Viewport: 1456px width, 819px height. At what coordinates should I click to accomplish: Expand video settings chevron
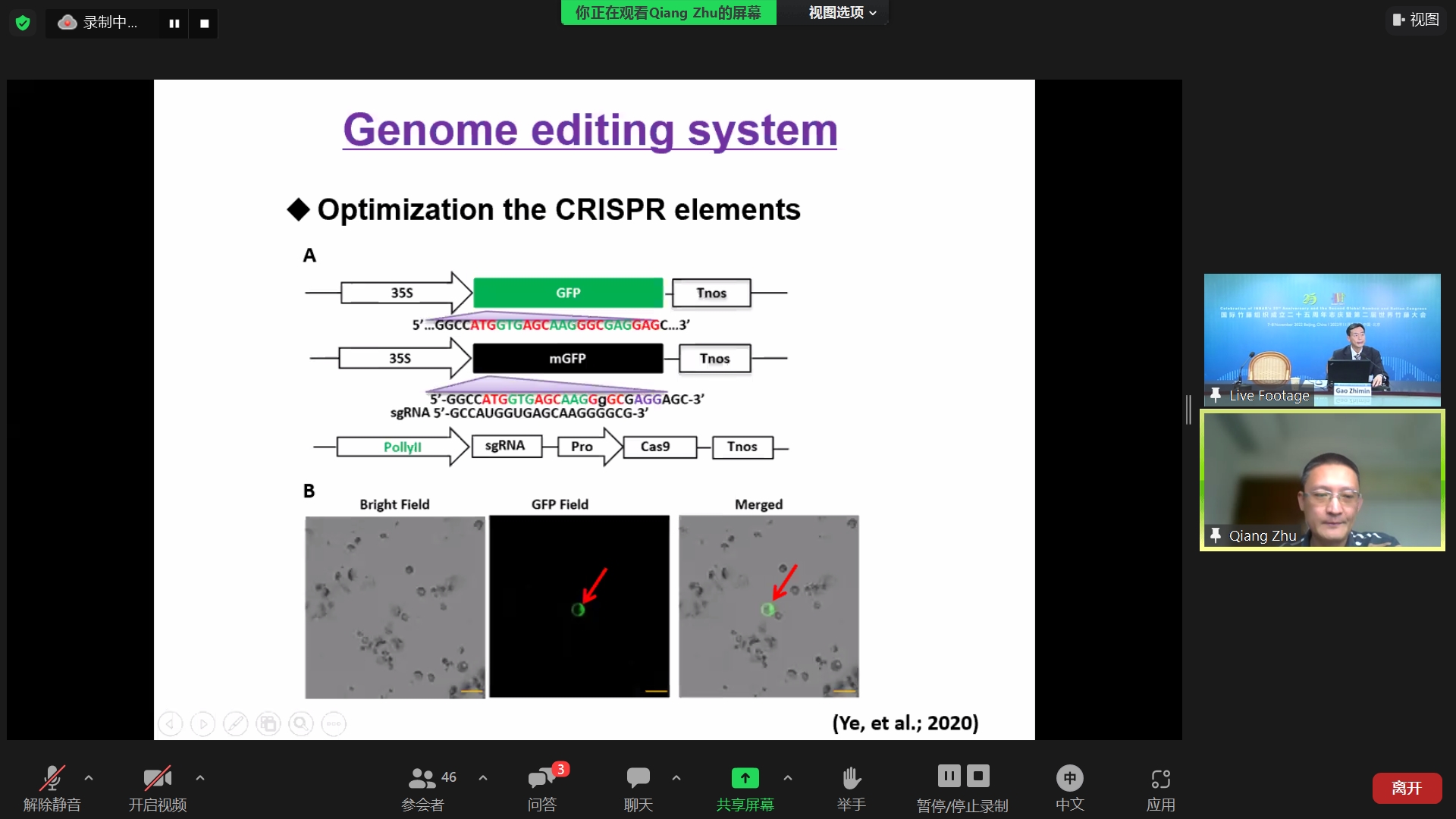pos(200,777)
